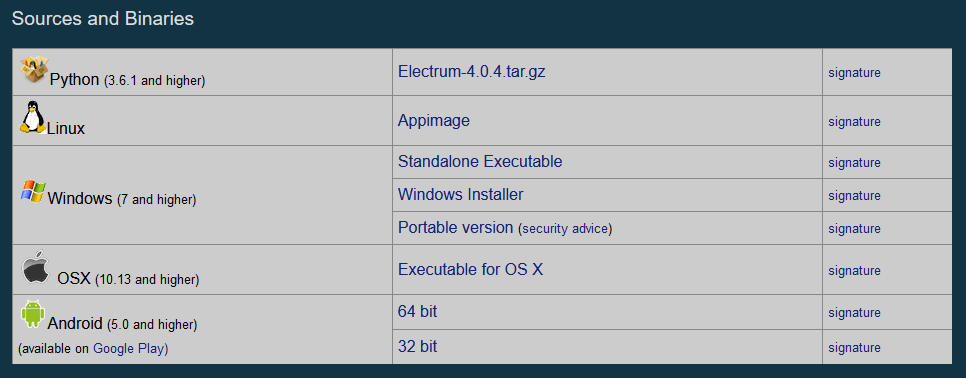Open the security advice link

(x=566, y=229)
